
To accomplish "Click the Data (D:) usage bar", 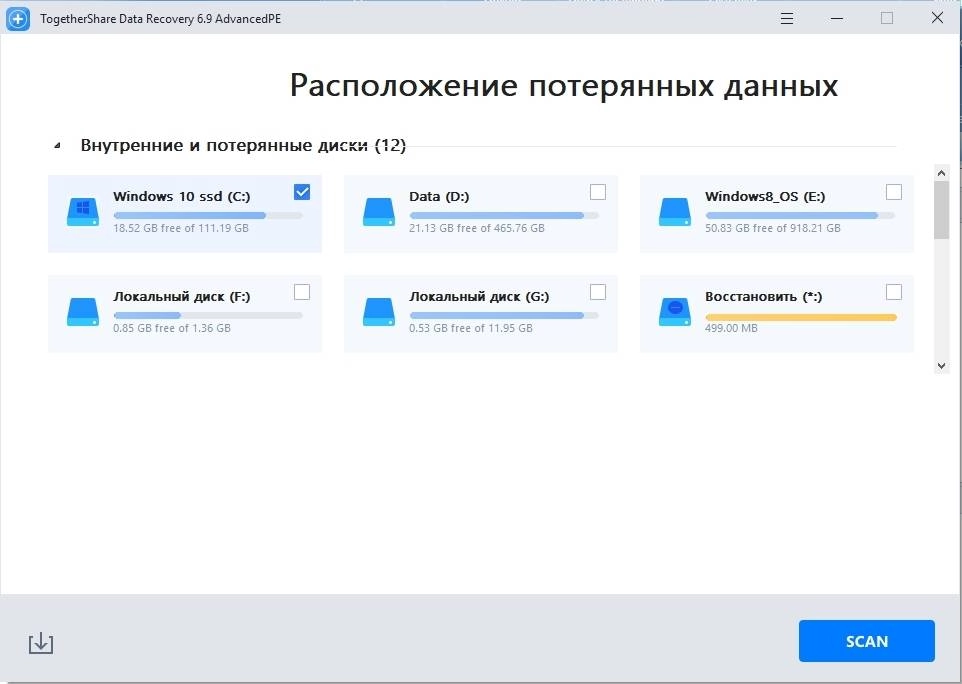I will tap(504, 215).
